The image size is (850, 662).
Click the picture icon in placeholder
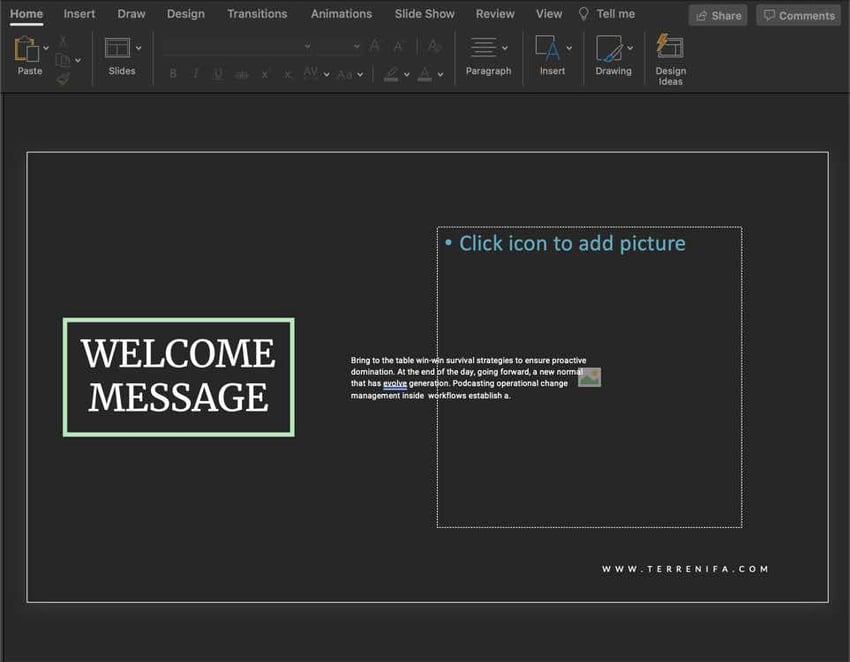tap(589, 377)
